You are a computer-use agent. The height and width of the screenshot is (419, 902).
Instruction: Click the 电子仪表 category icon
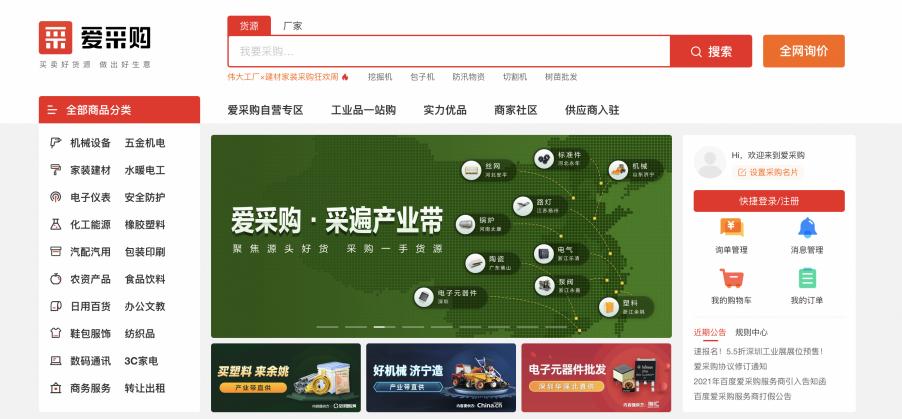click(x=56, y=197)
